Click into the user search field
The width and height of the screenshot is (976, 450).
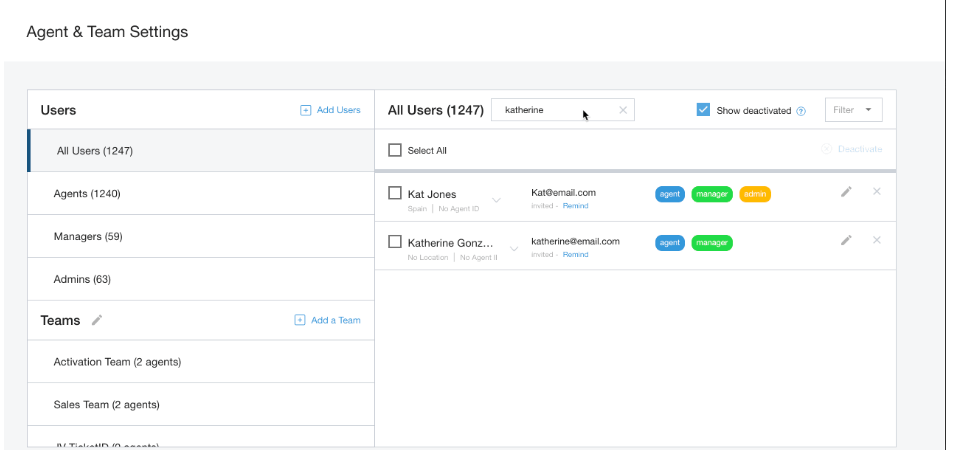click(x=553, y=110)
